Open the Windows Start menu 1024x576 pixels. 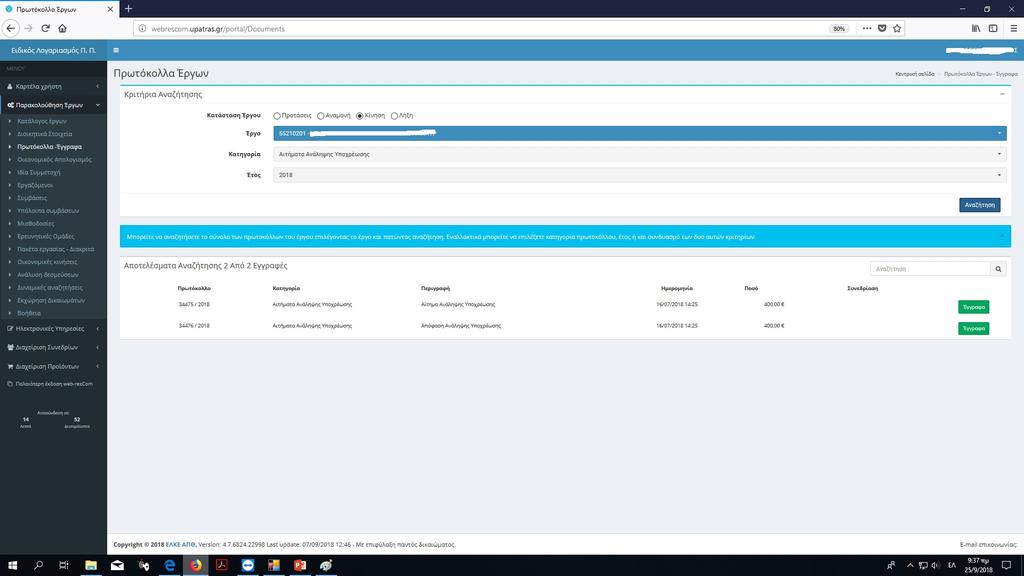pyautogui.click(x=12, y=565)
